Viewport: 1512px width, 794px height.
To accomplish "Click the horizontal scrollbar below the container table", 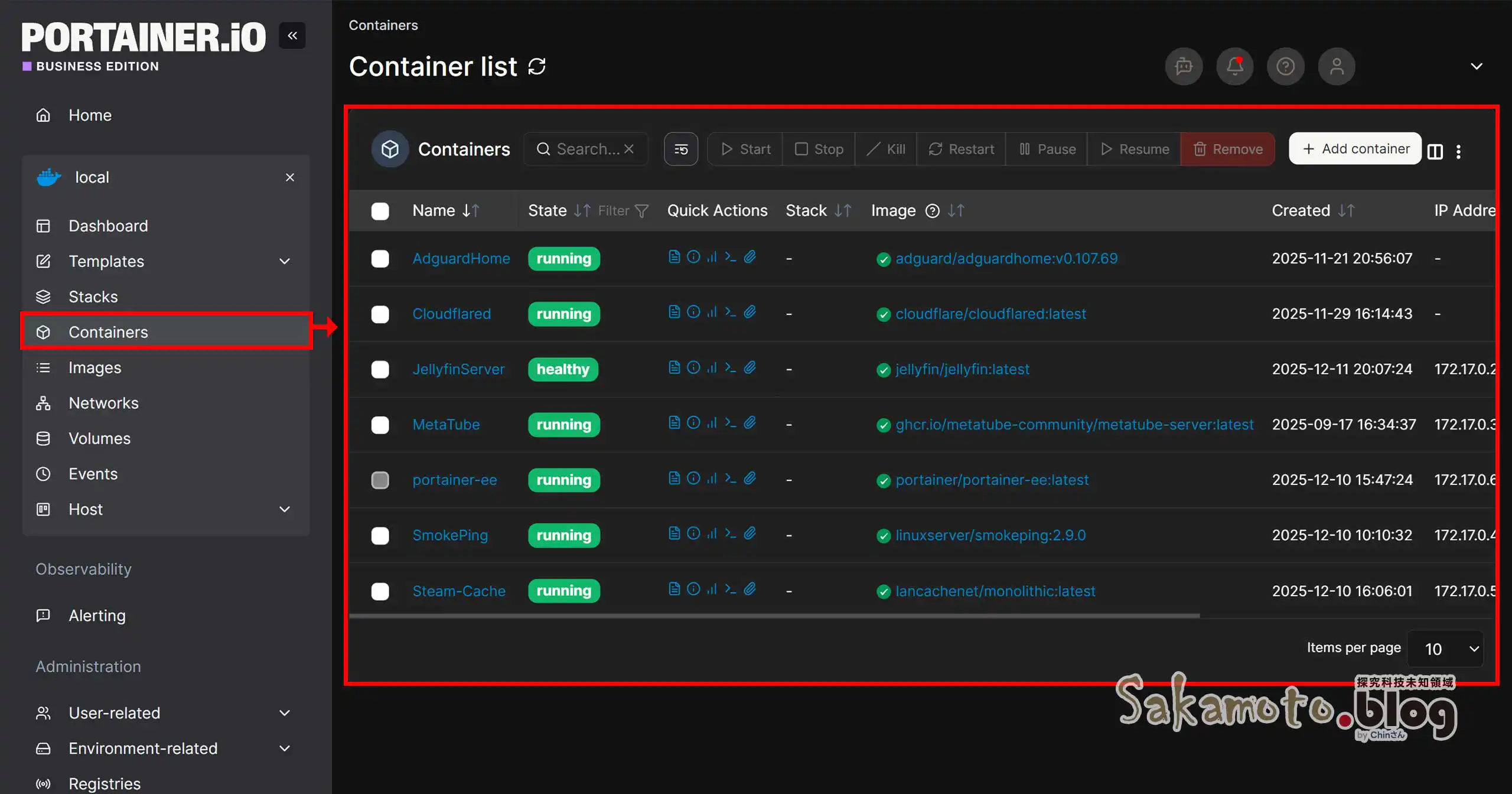I will pyautogui.click(x=774, y=616).
